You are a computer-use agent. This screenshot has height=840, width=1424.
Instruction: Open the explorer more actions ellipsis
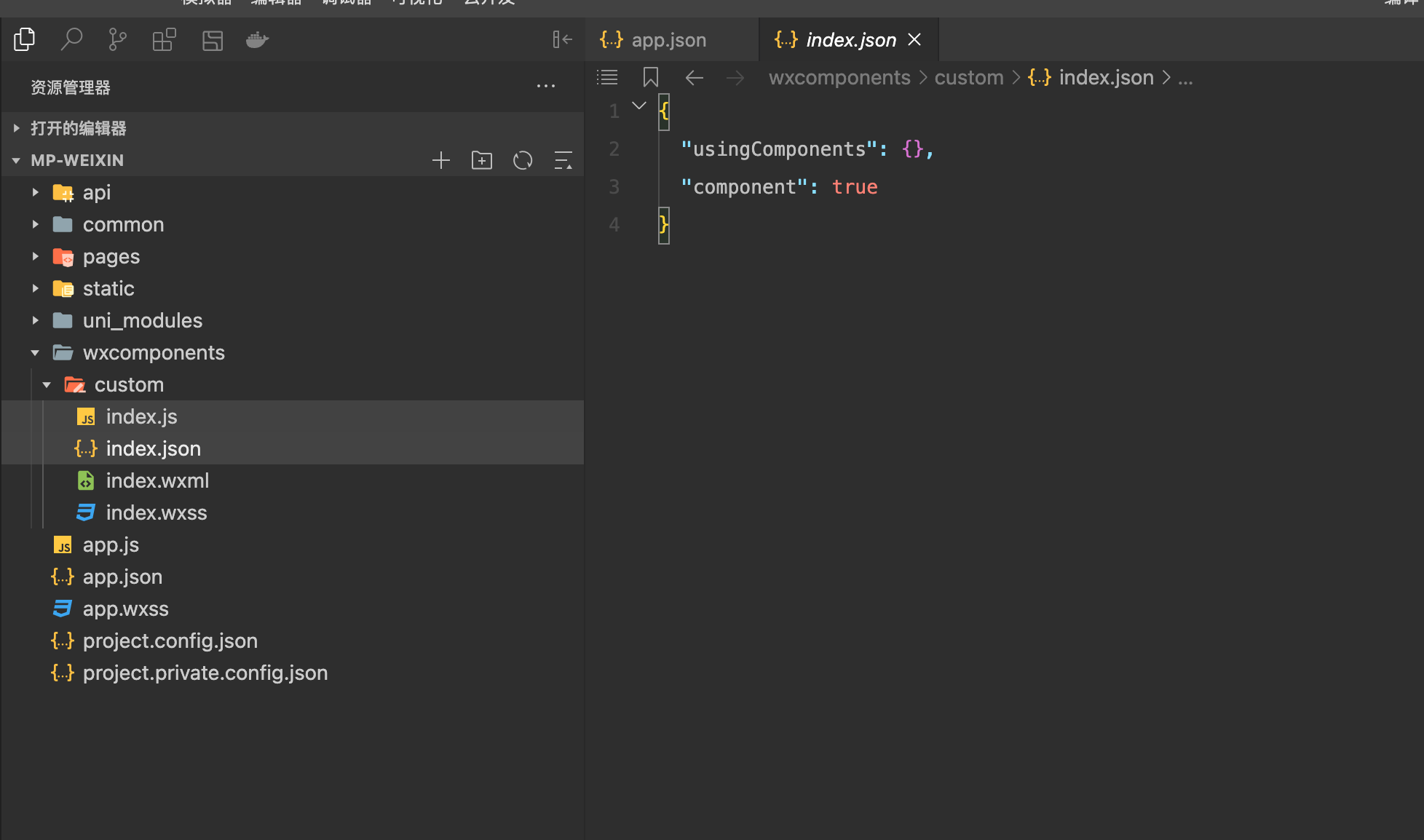[546, 87]
